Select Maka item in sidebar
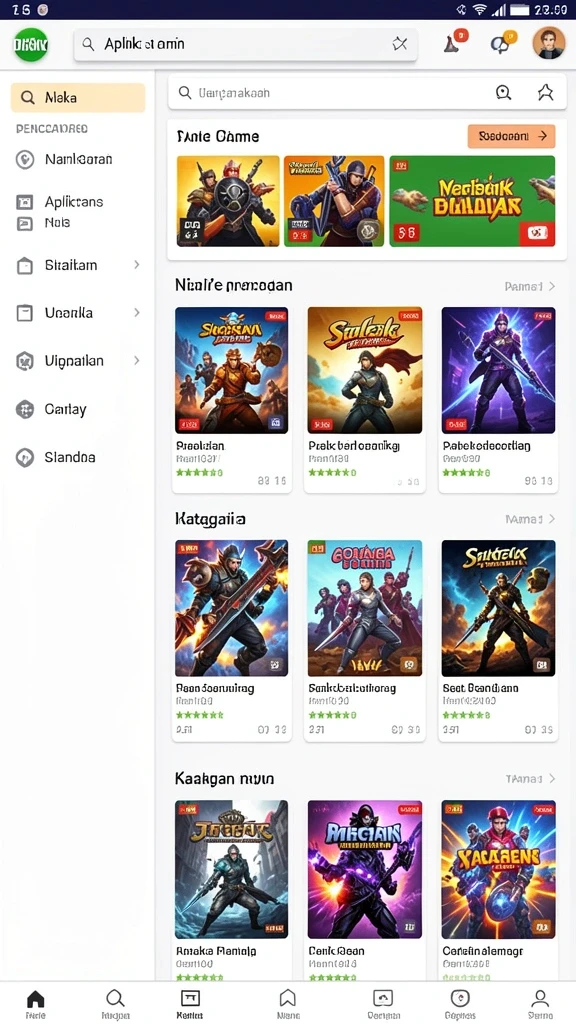Viewport: 576px width, 1024px height. [78, 98]
